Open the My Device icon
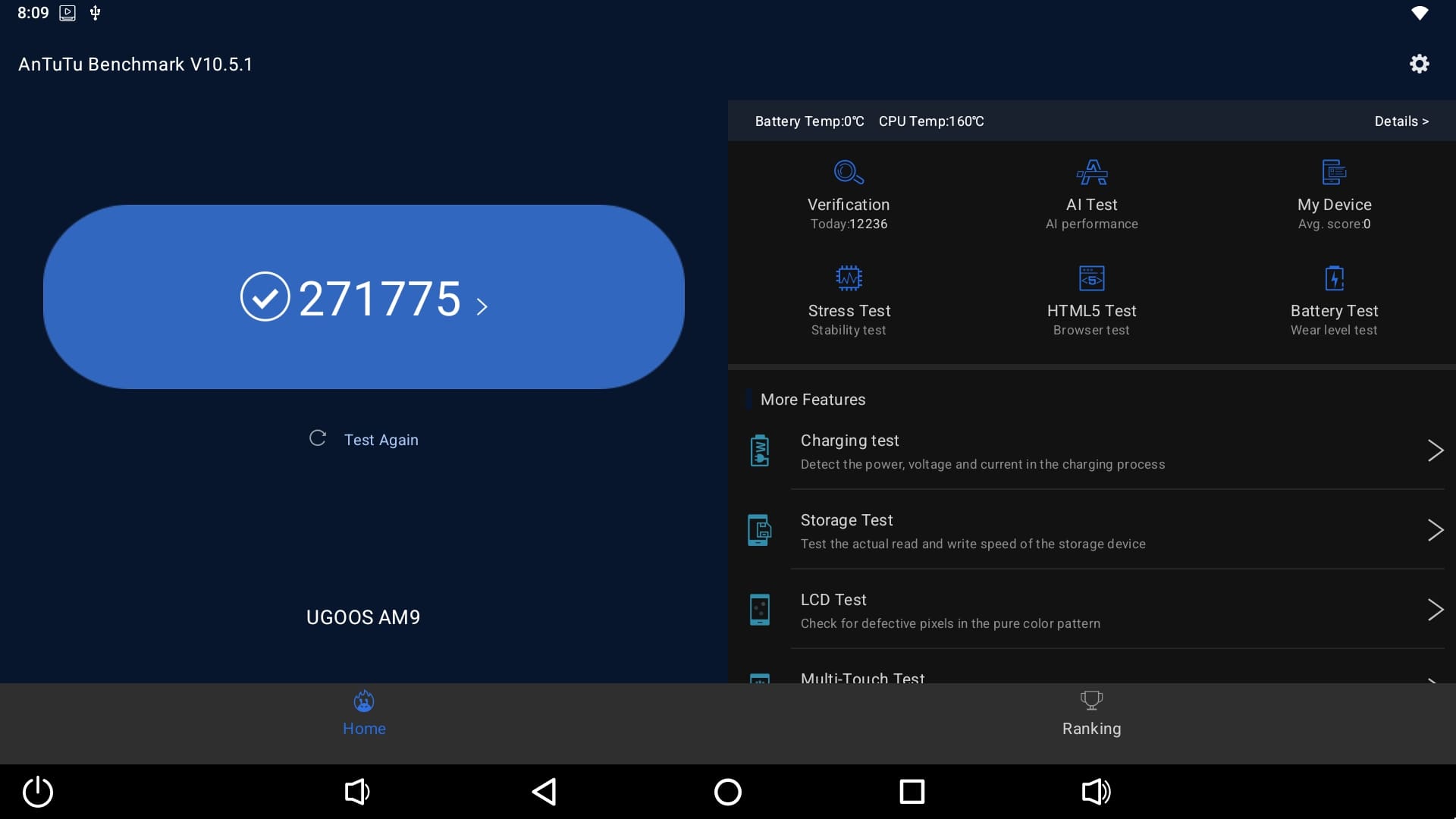Image resolution: width=1456 pixels, height=819 pixels. tap(1334, 172)
